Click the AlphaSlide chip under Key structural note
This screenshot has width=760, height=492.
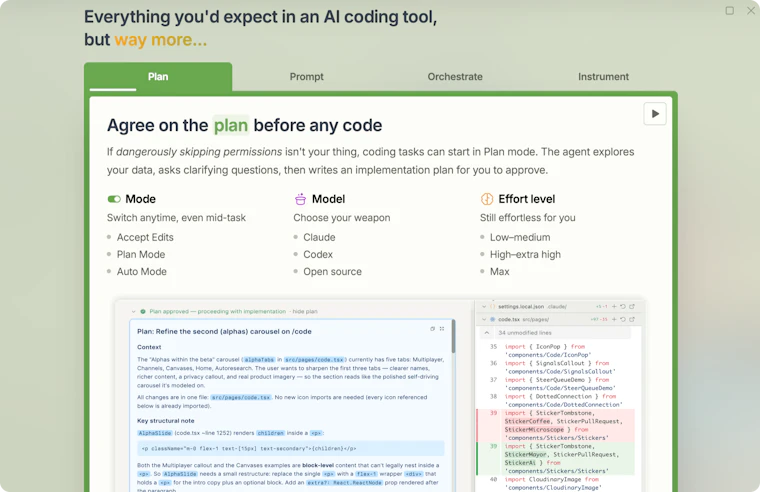(x=155, y=433)
